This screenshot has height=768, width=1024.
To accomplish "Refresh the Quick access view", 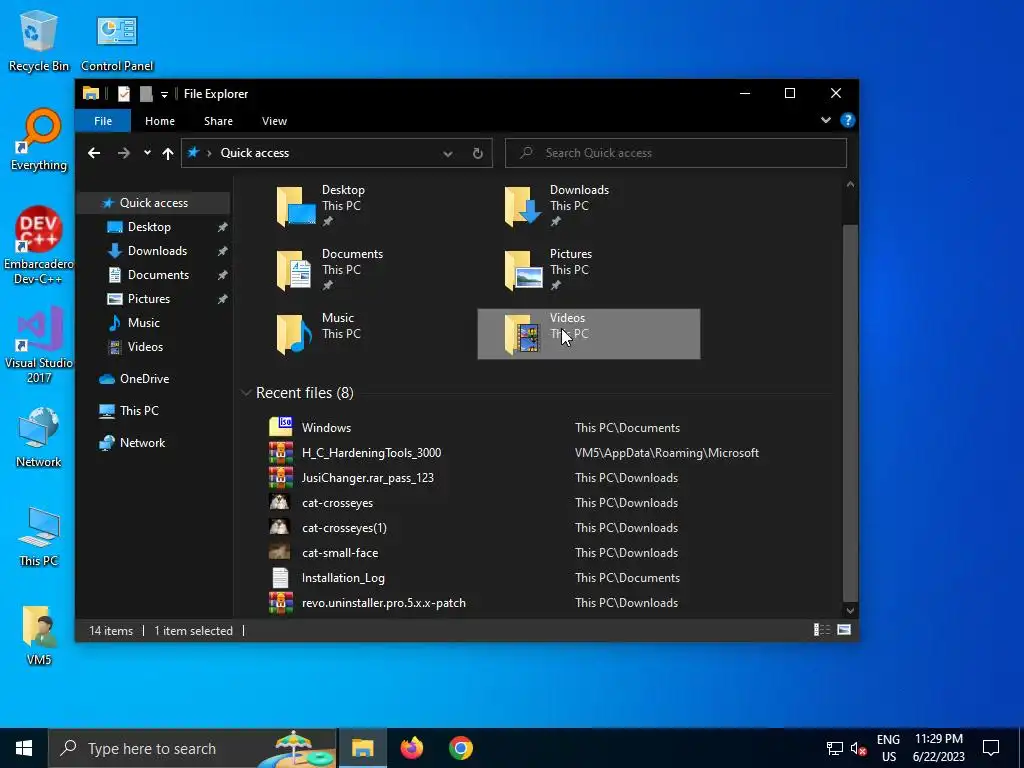I will pos(477,153).
